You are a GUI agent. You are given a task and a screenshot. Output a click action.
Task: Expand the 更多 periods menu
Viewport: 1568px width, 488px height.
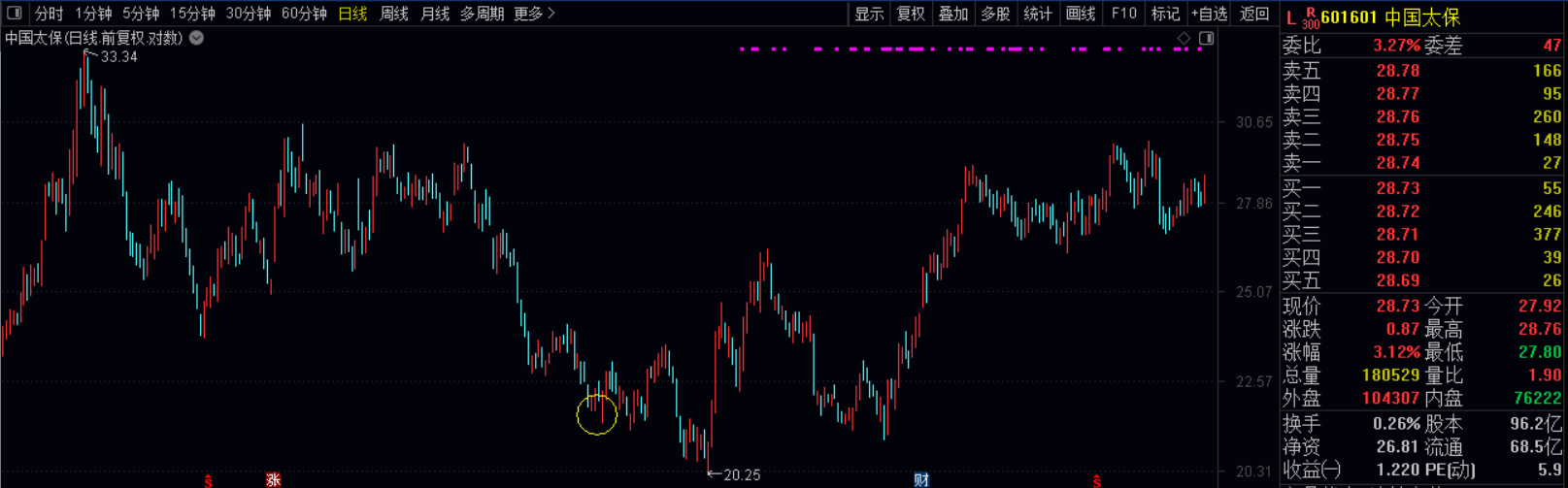pos(534,14)
